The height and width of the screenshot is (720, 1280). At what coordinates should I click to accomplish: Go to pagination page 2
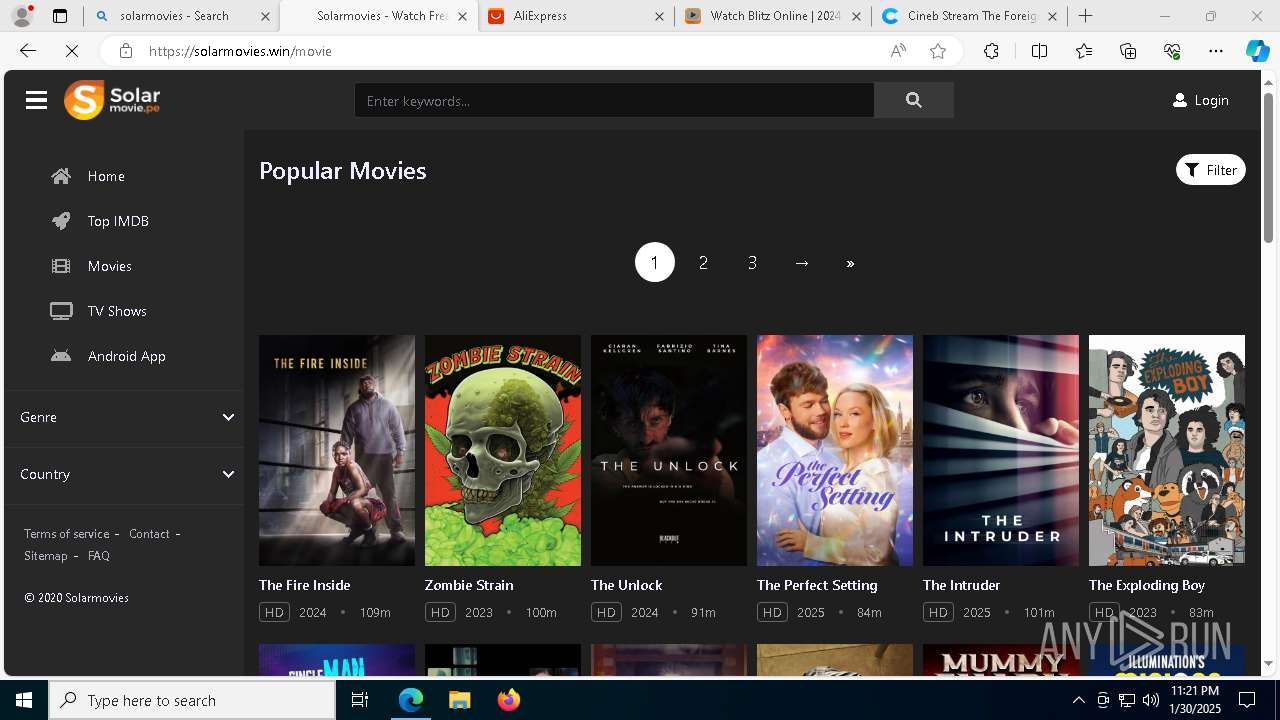704,262
